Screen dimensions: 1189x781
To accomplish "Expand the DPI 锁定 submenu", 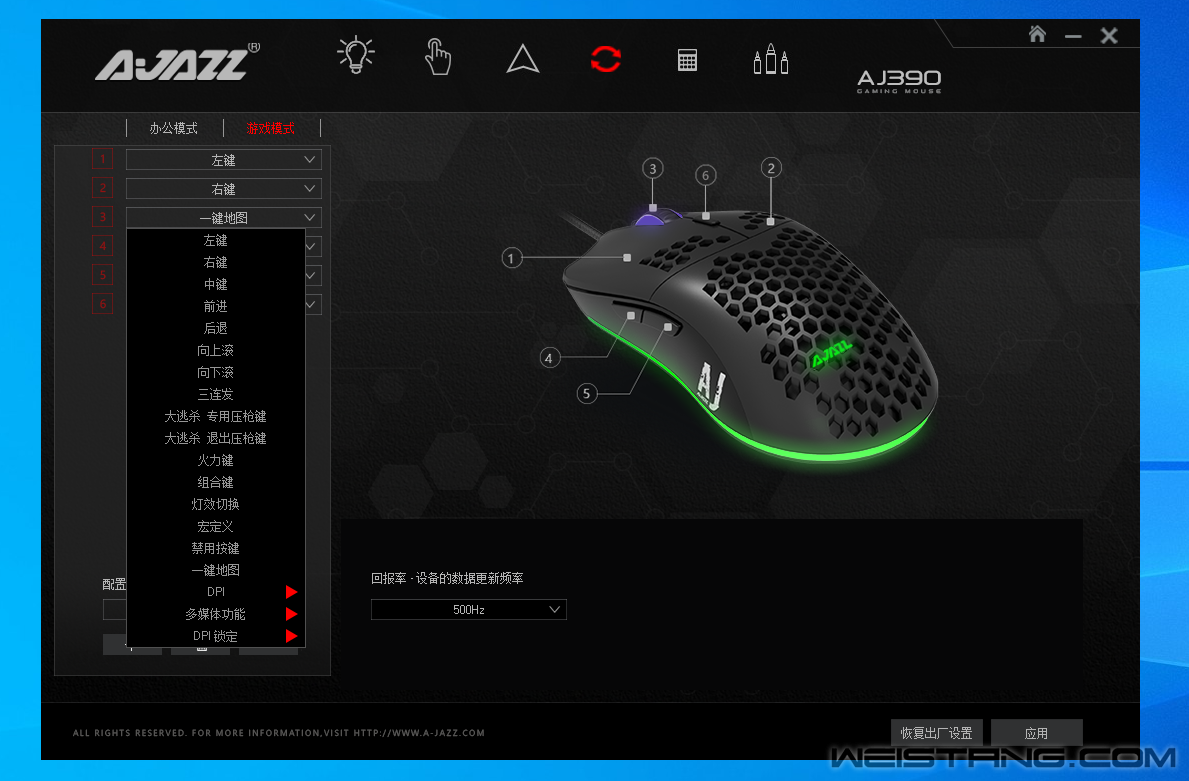I will 215,635.
